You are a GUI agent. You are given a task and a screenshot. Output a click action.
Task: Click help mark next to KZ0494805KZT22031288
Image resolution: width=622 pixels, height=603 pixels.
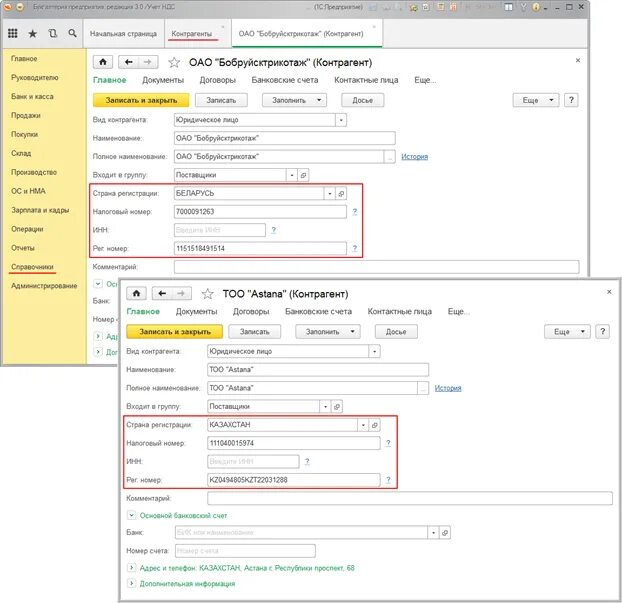388,480
